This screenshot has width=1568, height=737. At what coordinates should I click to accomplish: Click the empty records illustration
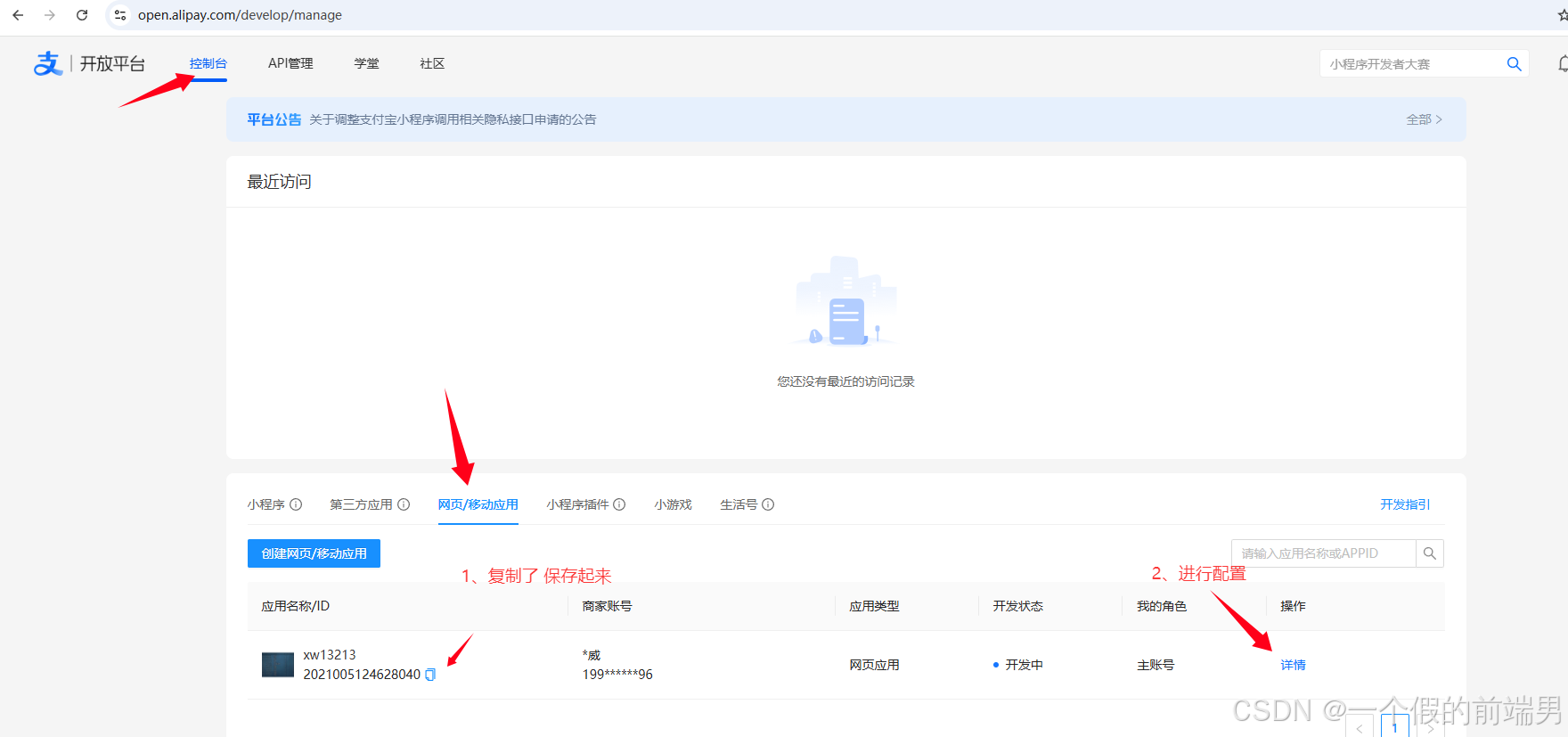(845, 301)
